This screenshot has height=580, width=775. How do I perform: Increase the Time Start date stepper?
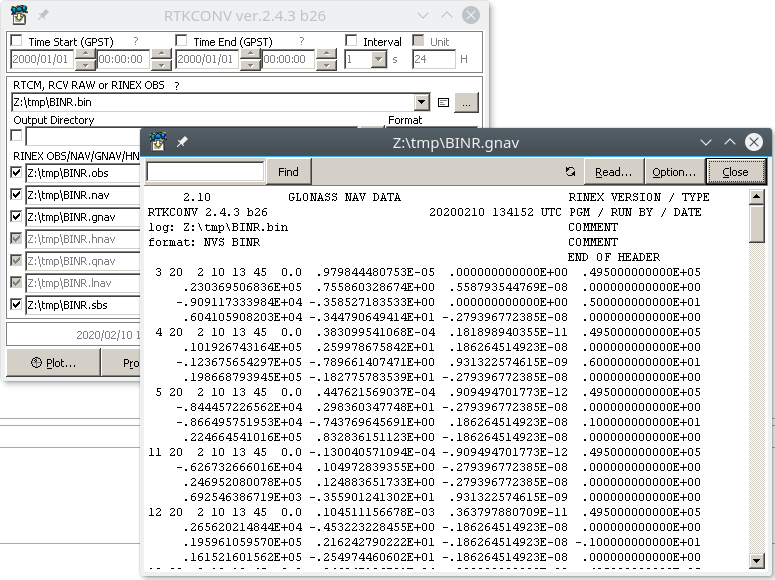[x=86, y=54]
